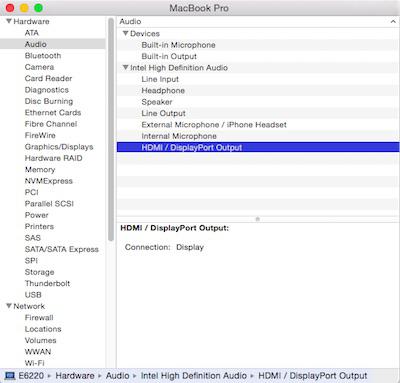The height and width of the screenshot is (383, 400).
Task: Select USB in sidebar
Action: (33, 295)
